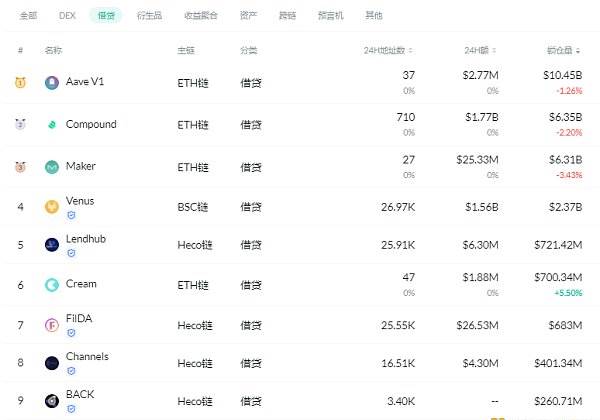
Task: Click the Cream logo icon
Action: (52, 285)
